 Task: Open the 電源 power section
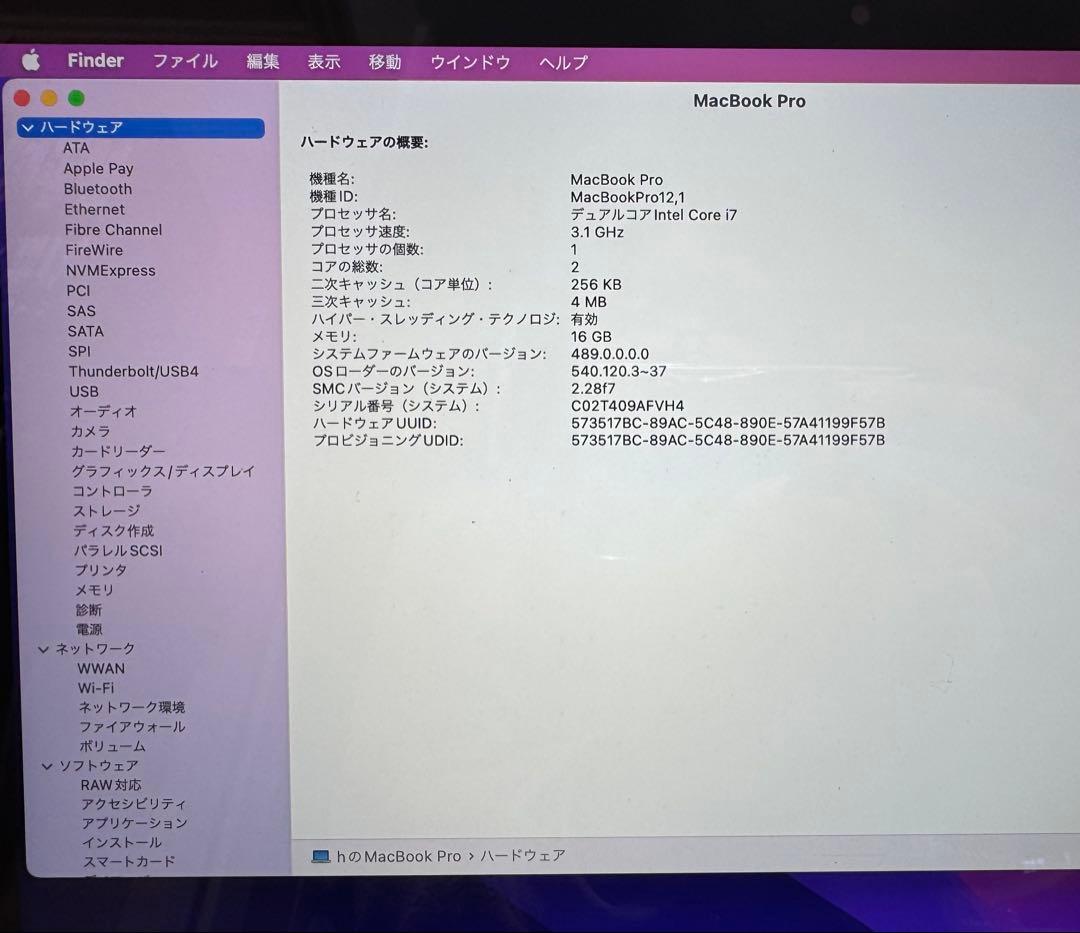(89, 629)
